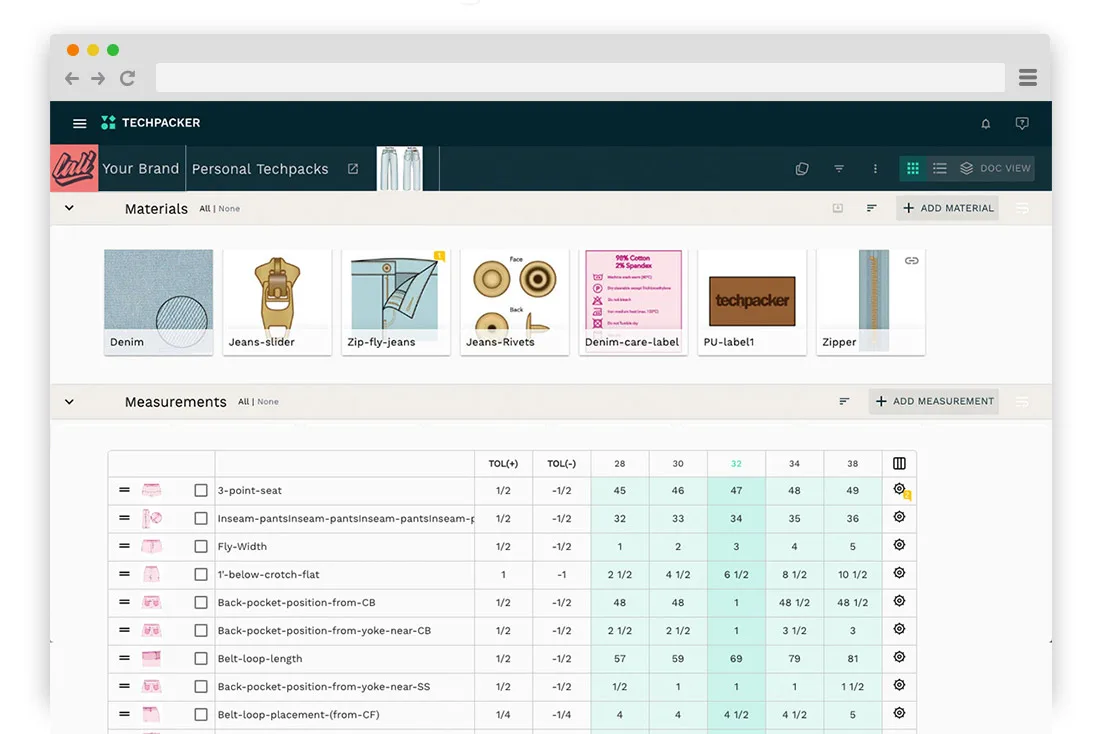Image resolution: width=1100 pixels, height=734 pixels.
Task: Open settings gear for 3-point-seat row
Action: tap(899, 490)
